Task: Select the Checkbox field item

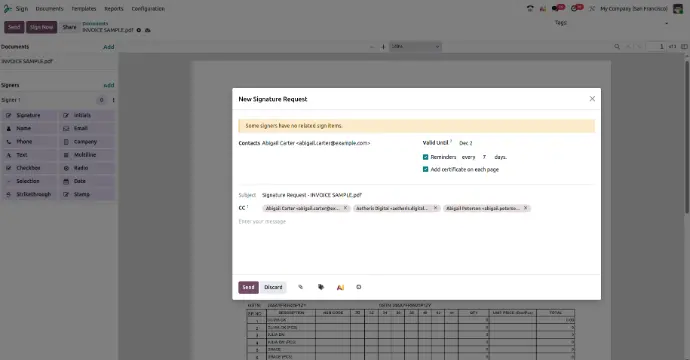Action: [x=30, y=168]
